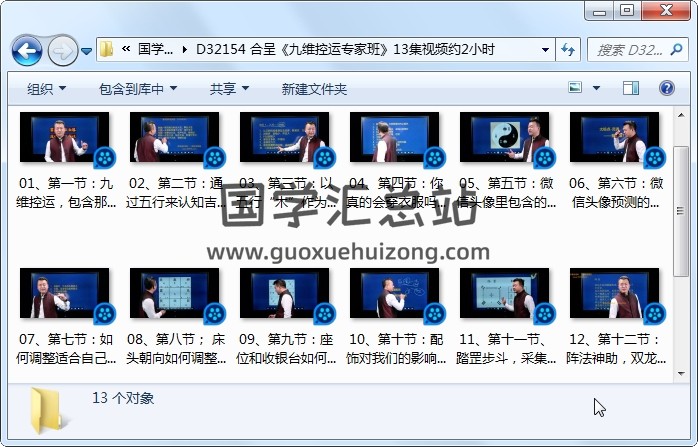Open the 组织 menu

(x=46, y=89)
